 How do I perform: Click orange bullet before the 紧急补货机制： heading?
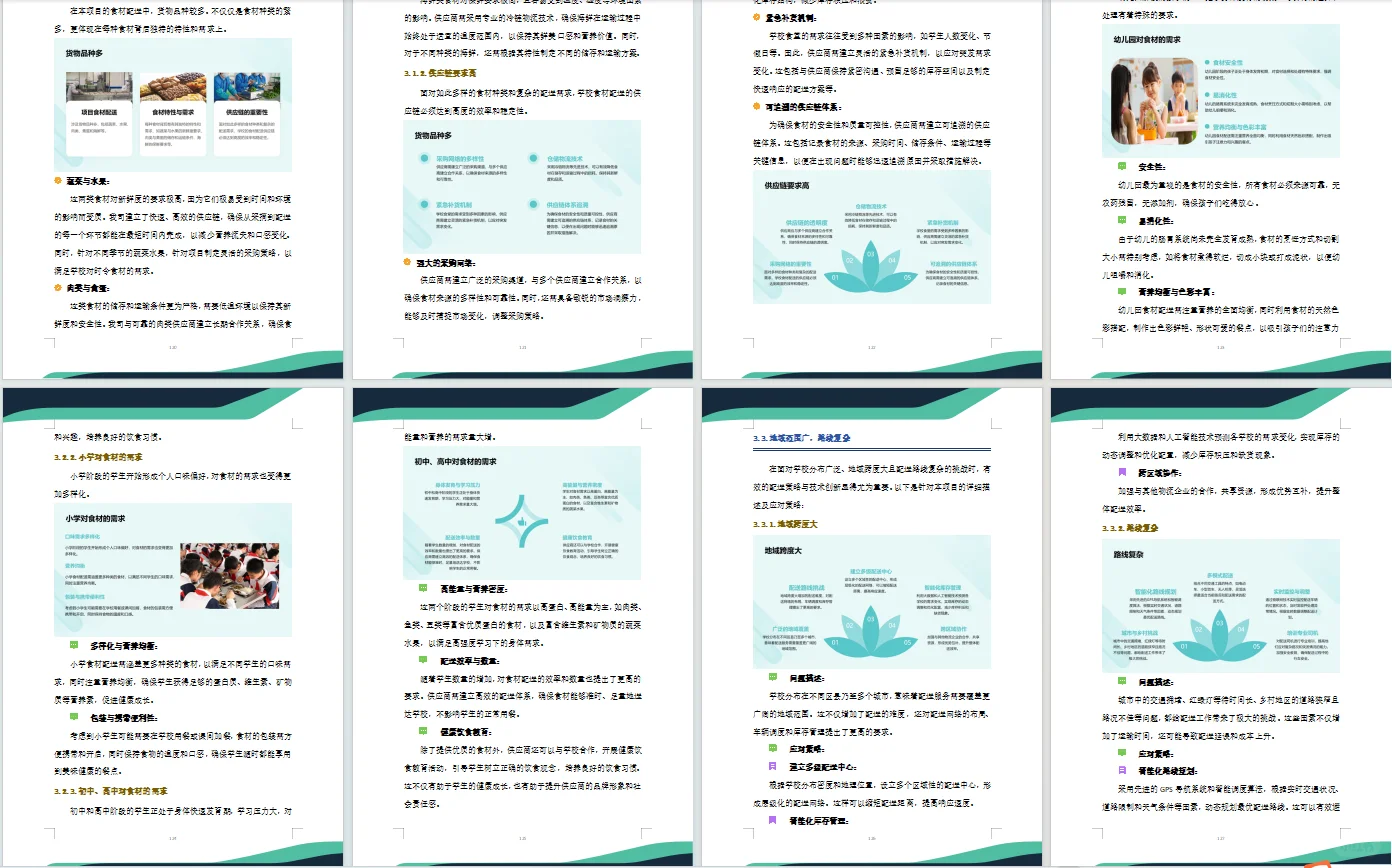tap(757, 16)
